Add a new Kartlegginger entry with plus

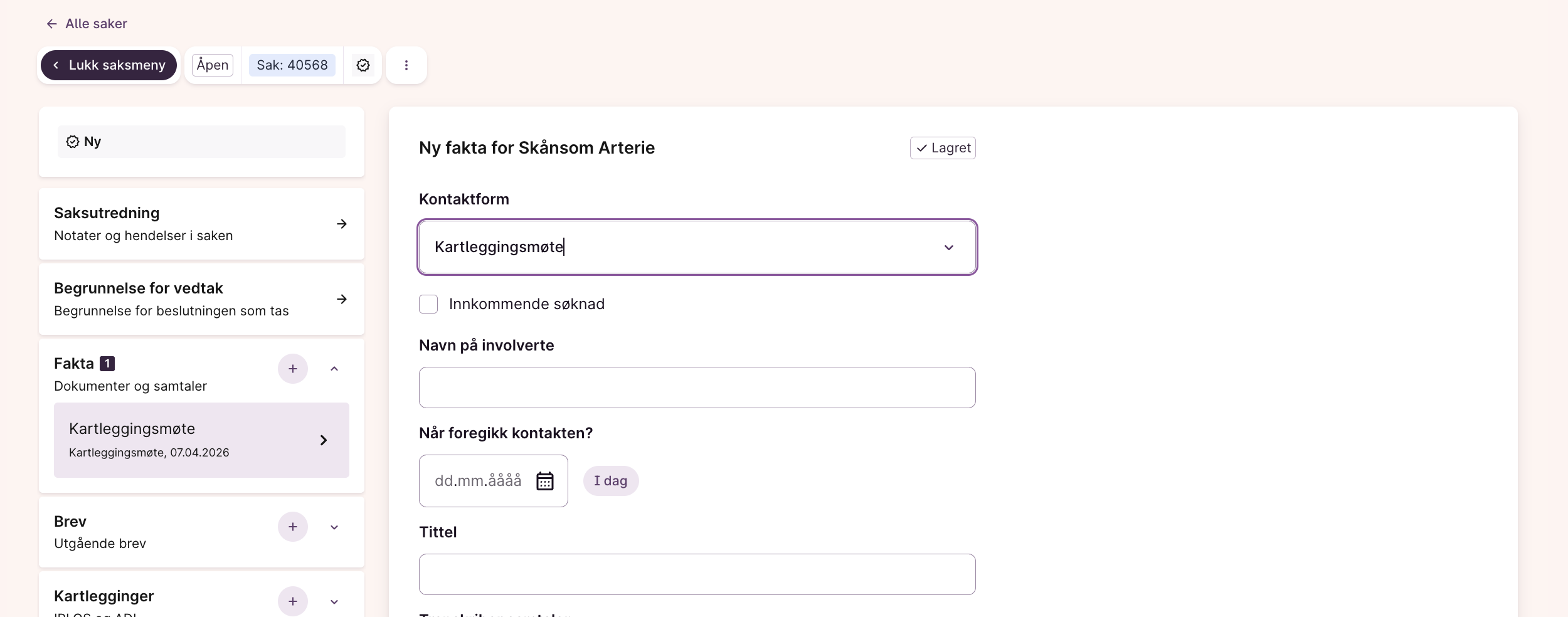click(293, 601)
